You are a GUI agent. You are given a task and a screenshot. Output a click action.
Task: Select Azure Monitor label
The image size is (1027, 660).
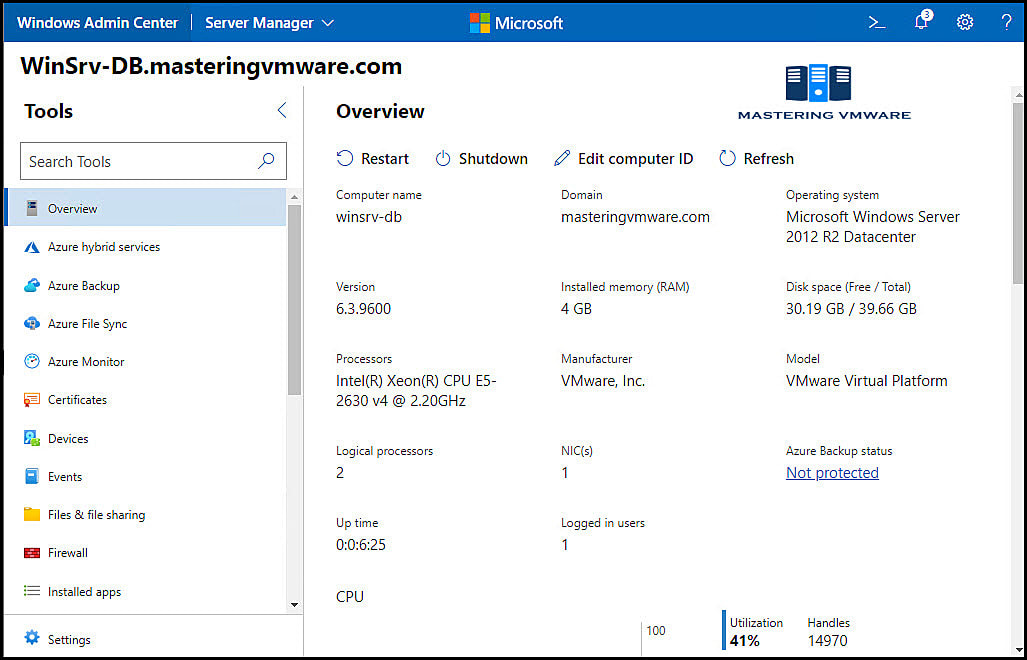tap(86, 361)
